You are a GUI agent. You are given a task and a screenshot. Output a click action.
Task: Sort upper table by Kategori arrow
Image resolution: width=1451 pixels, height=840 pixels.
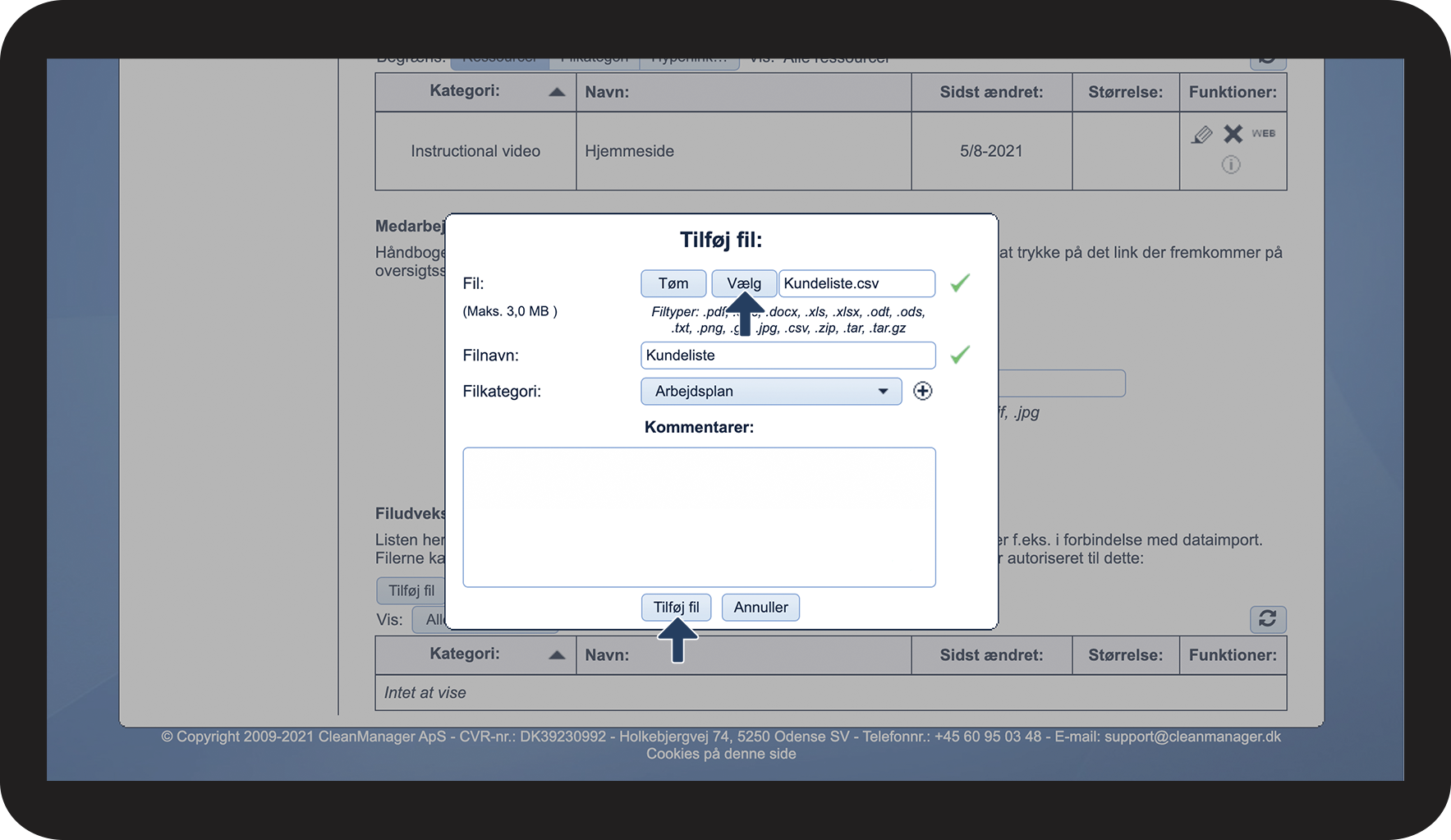pyautogui.click(x=557, y=92)
